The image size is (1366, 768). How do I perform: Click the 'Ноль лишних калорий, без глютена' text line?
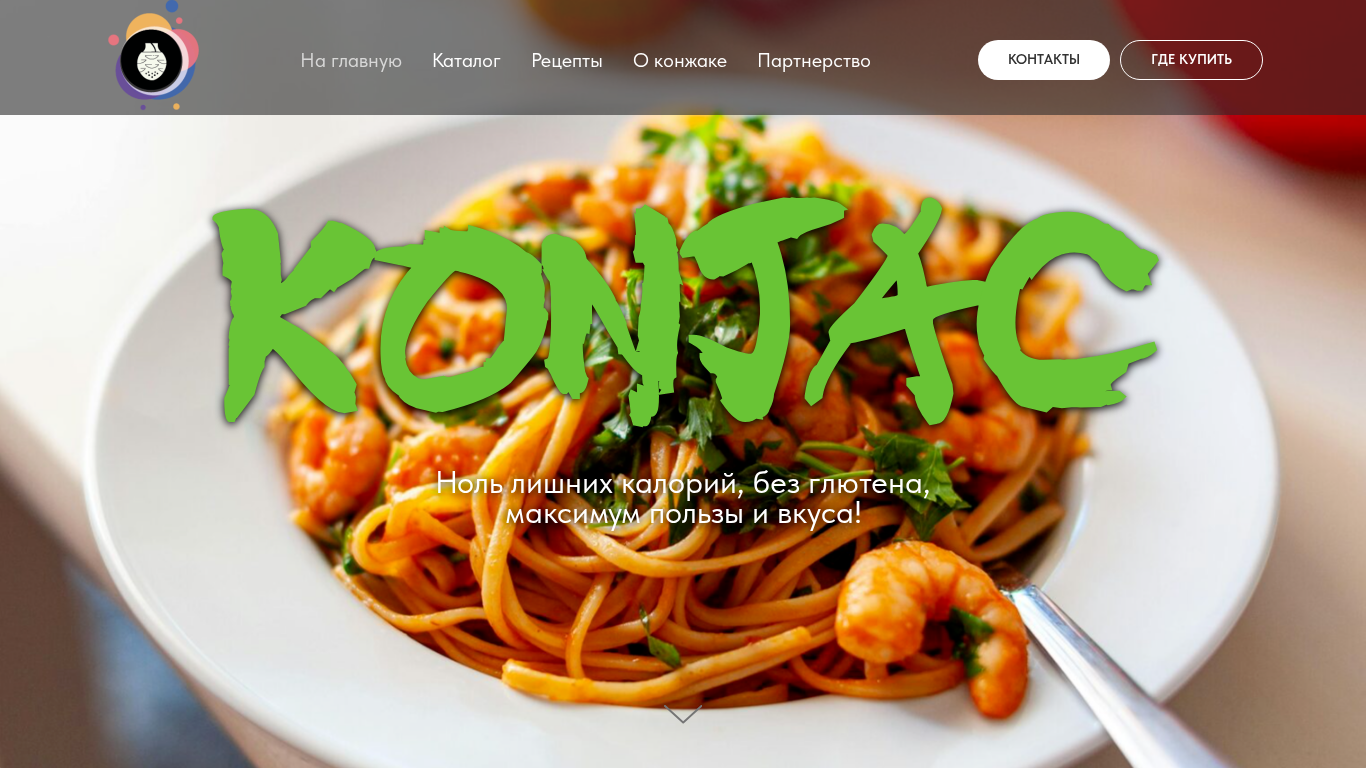click(x=683, y=482)
